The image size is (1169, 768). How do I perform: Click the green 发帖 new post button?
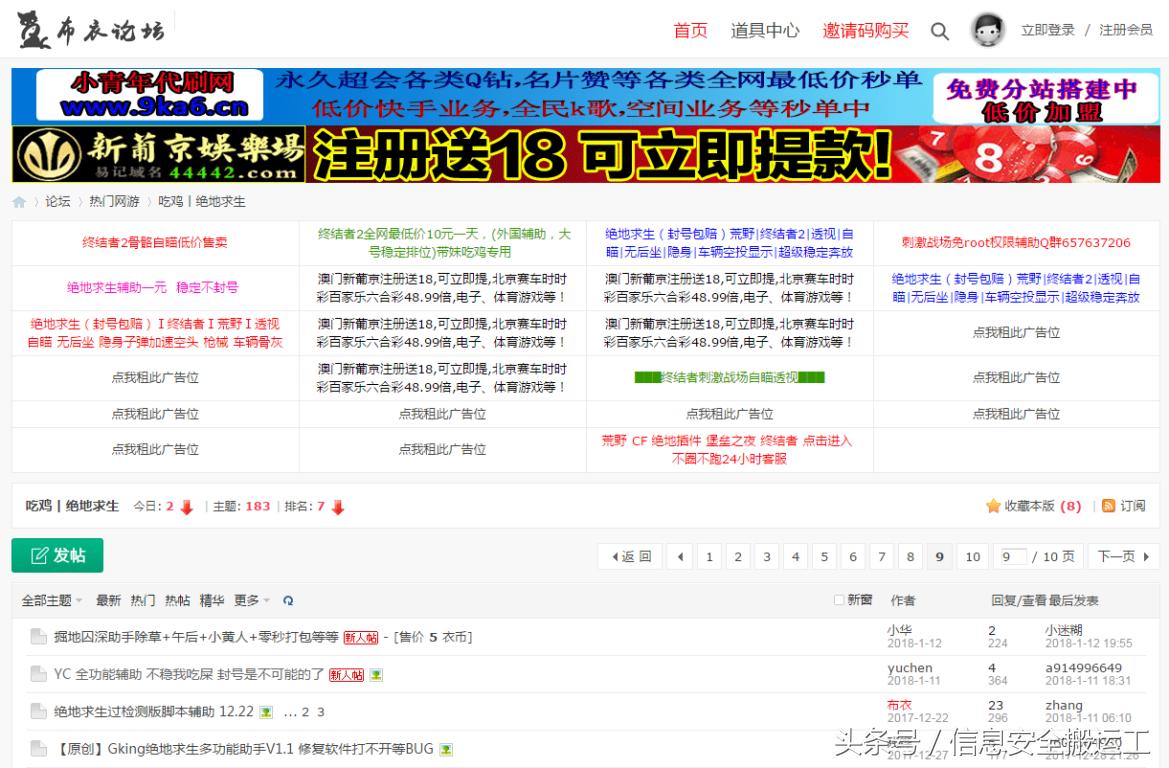tap(56, 555)
